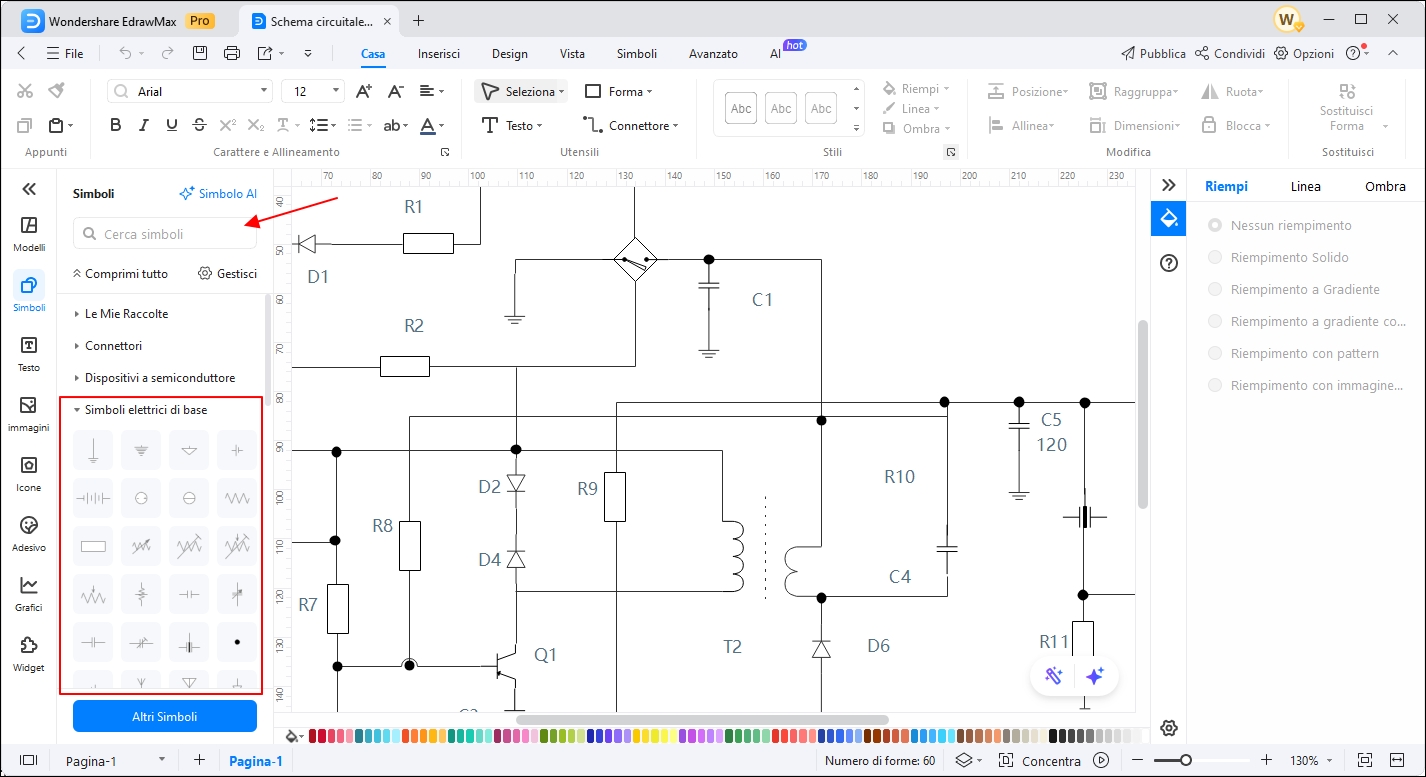Click the Simbolo AI link
Screen dimensions: 1426x777
click(218, 193)
